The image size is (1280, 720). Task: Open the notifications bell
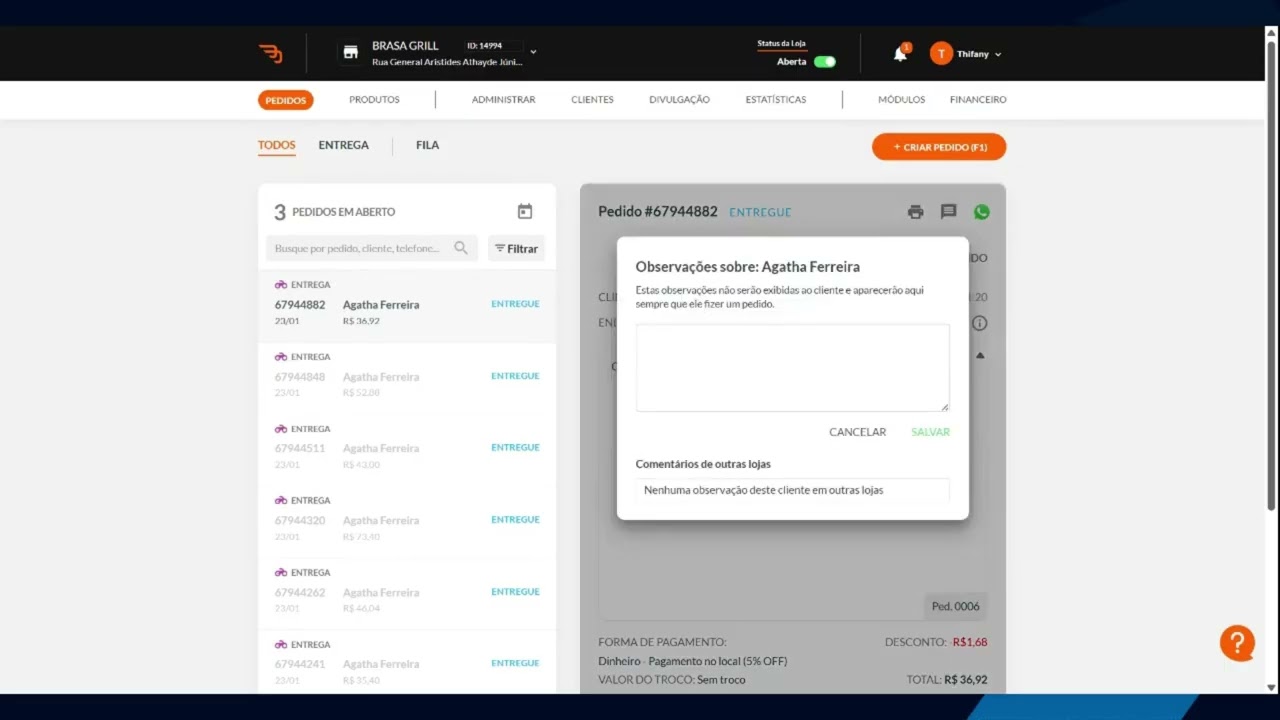click(900, 54)
